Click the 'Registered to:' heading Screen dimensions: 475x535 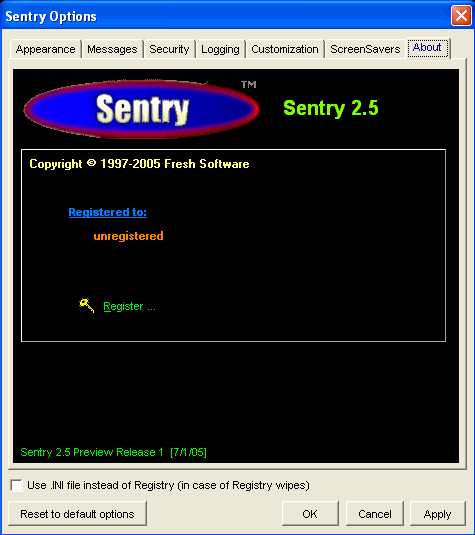click(108, 212)
